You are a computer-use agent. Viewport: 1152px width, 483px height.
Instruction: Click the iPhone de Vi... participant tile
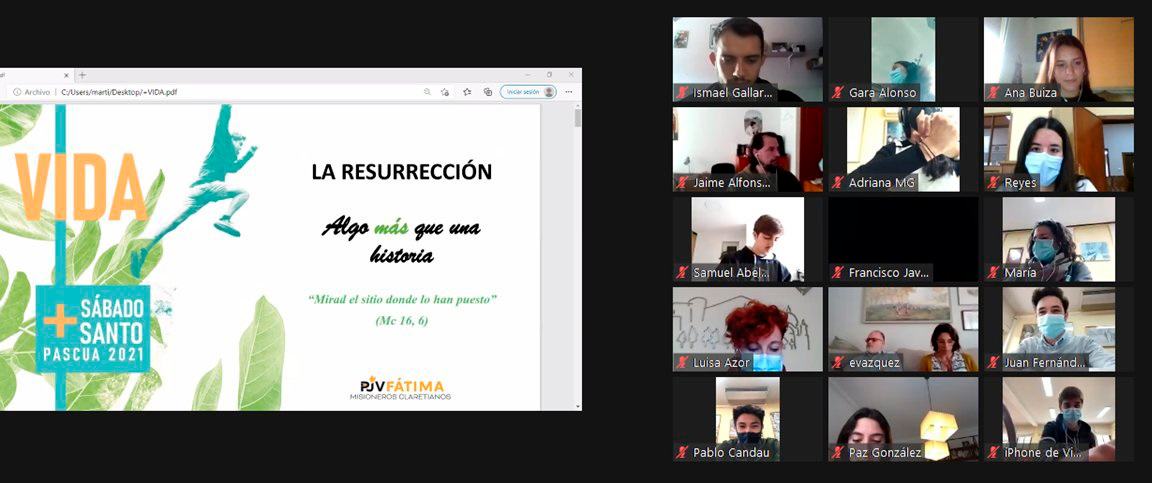point(1059,415)
